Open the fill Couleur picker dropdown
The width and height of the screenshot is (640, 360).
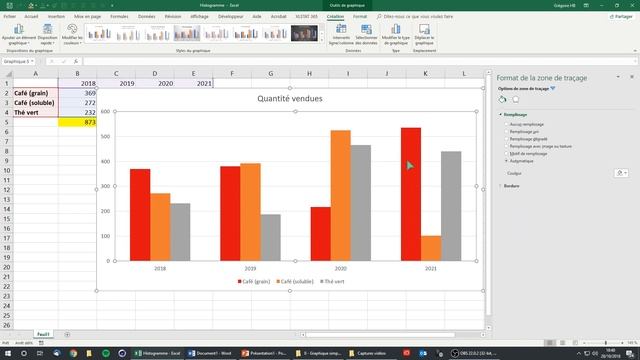(621, 173)
